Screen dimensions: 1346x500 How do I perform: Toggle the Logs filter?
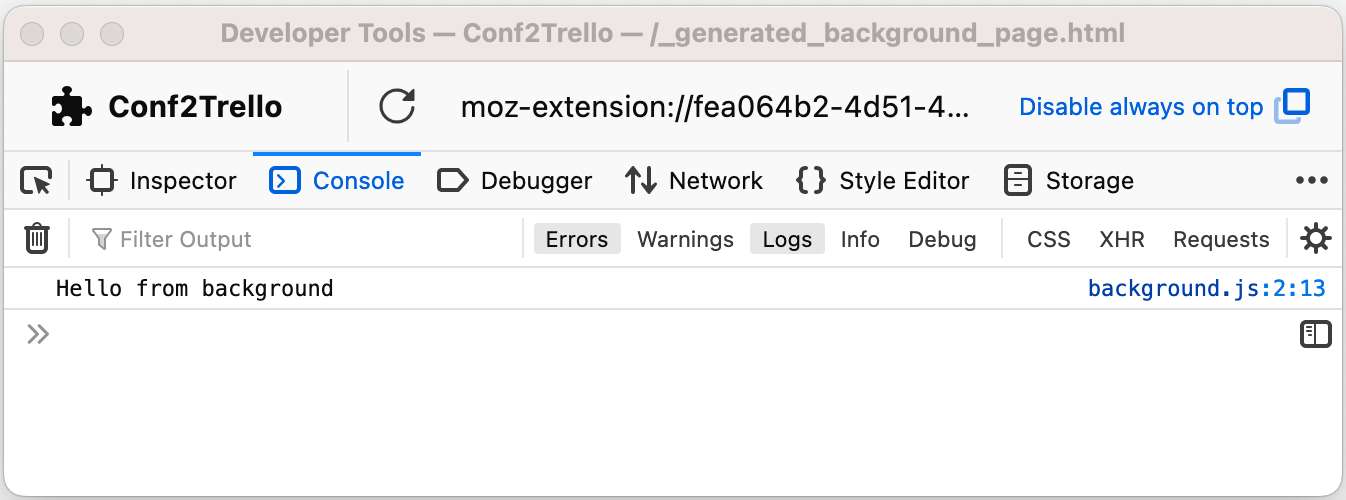click(x=787, y=239)
